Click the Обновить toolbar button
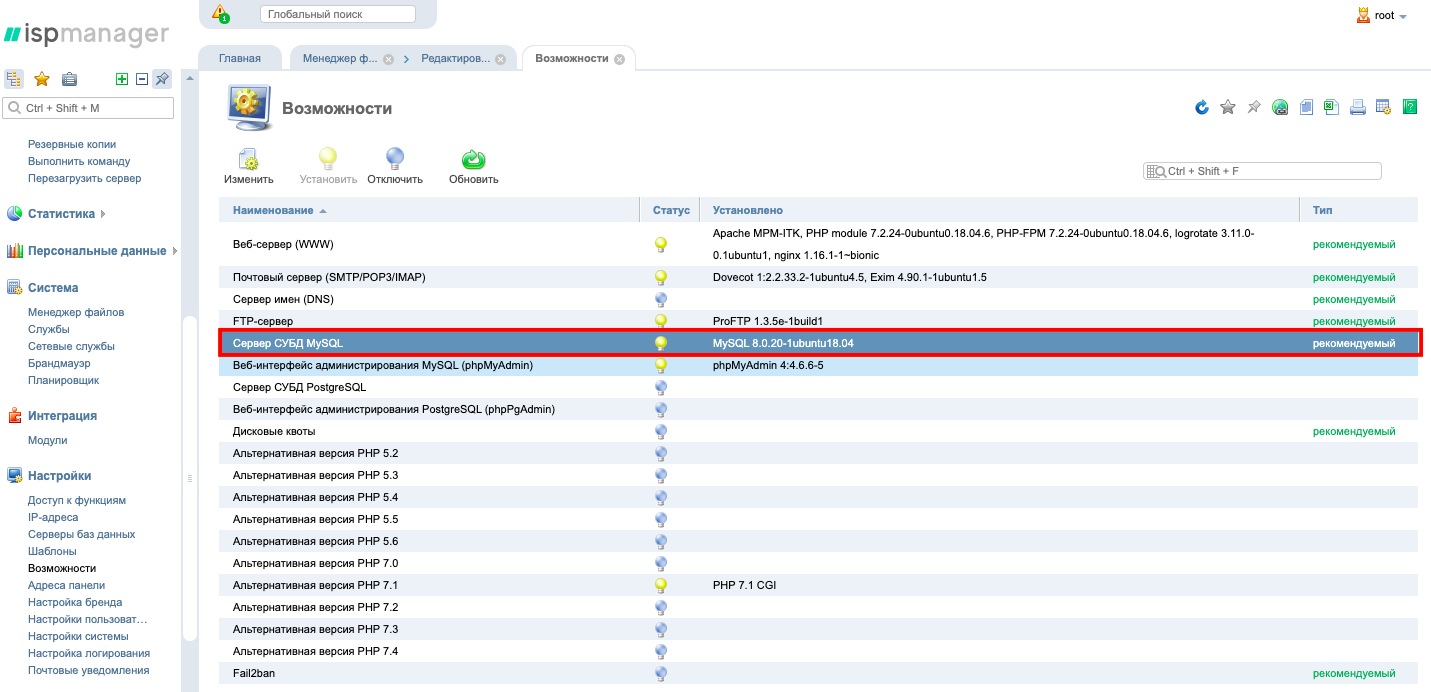This screenshot has width=1431, height=692. [474, 166]
